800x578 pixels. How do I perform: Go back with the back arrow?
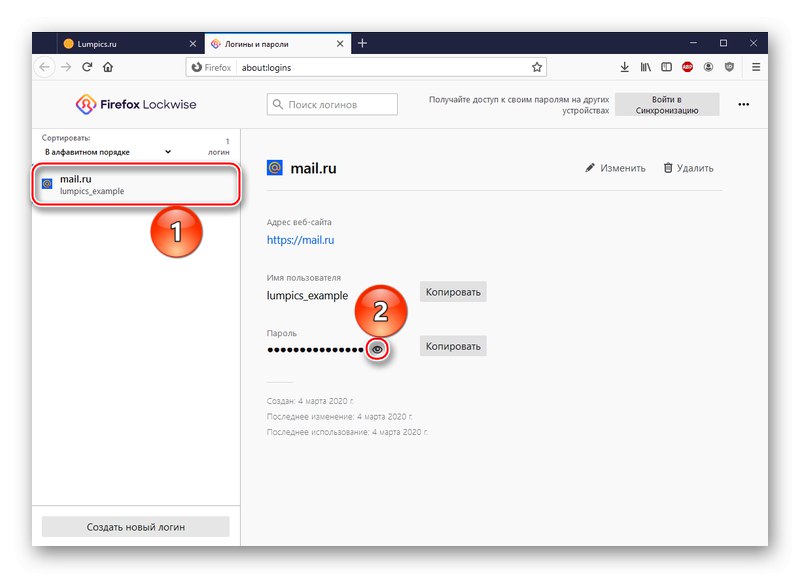click(45, 67)
